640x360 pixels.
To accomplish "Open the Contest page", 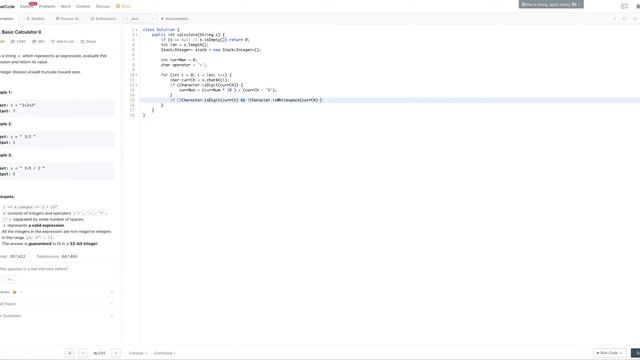I will [83, 6].
